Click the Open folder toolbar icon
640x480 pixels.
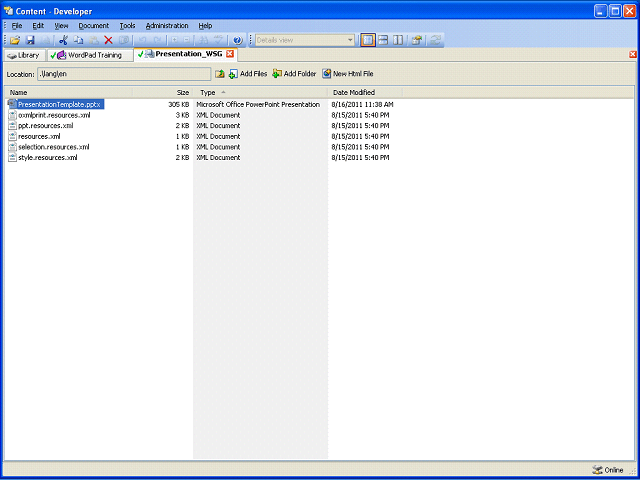point(15,40)
